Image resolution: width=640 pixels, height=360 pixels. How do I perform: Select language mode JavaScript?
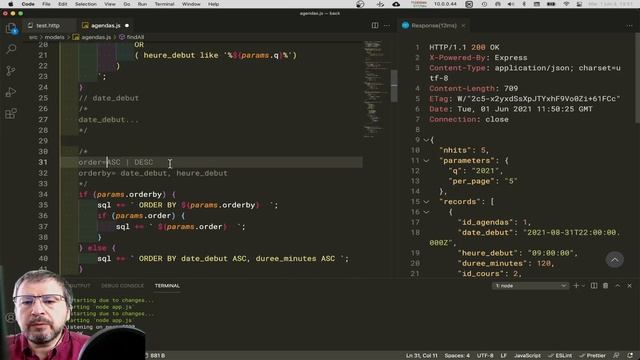[527, 356]
